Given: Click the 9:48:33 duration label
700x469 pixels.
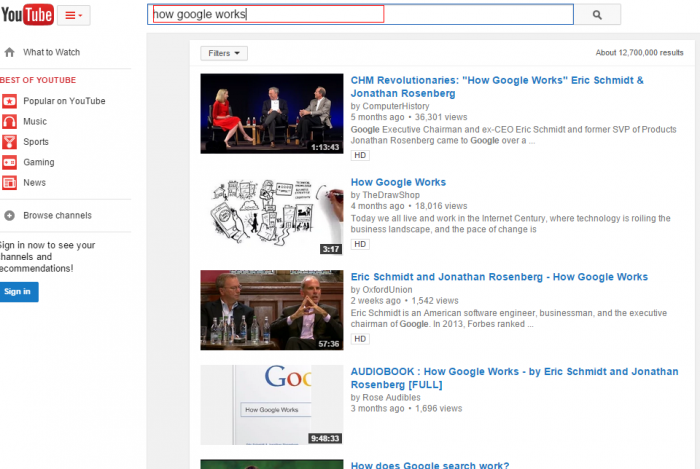Looking at the screenshot, I should point(325,439).
